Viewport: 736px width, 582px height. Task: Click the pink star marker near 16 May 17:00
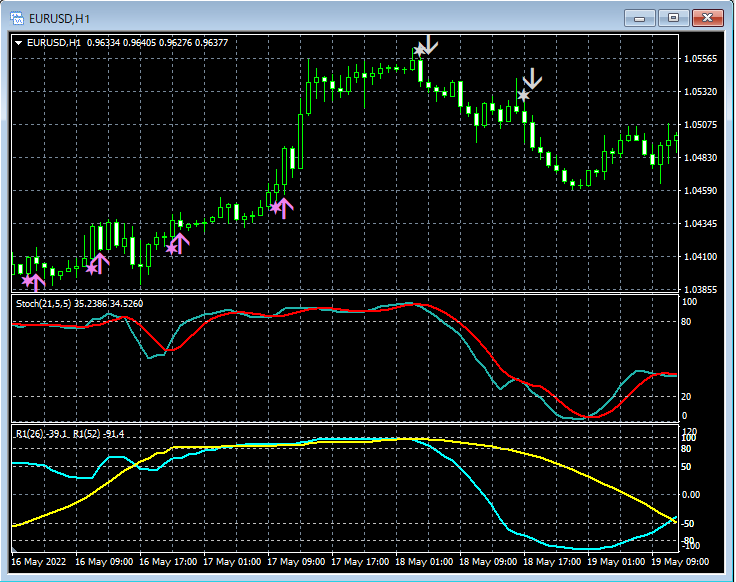pos(172,248)
